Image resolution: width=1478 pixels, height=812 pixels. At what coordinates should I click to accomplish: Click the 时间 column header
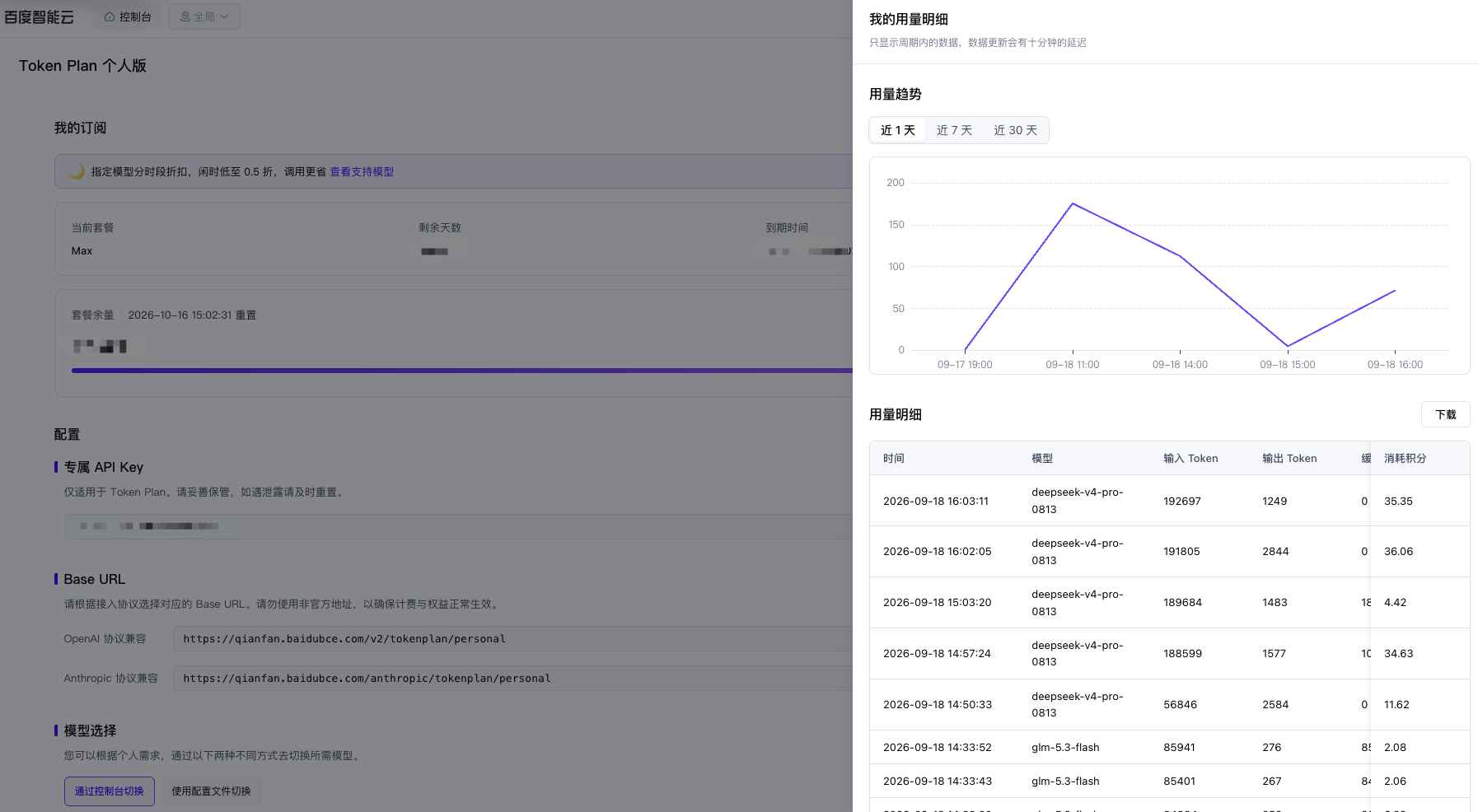click(x=894, y=459)
